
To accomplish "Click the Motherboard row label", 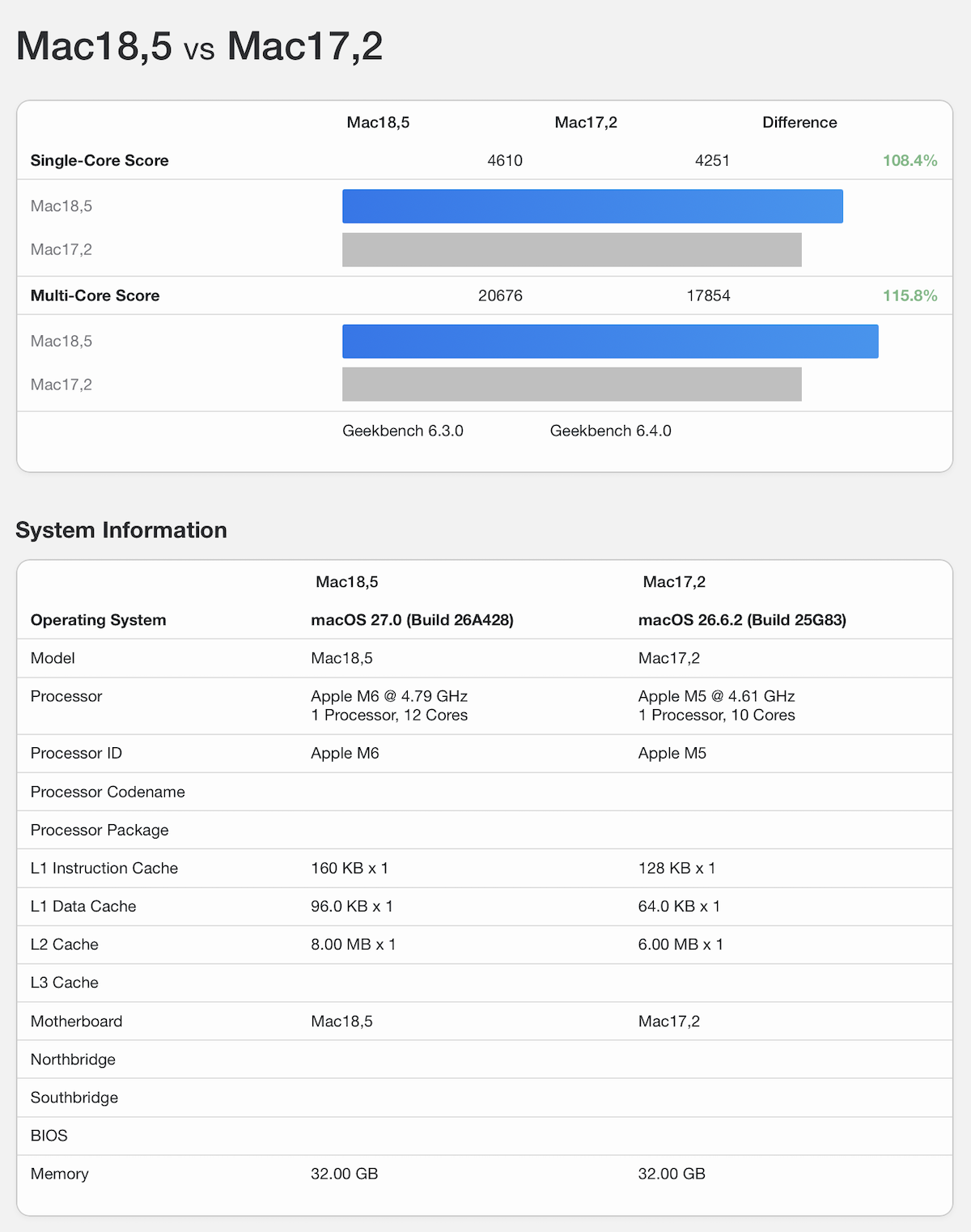I will pos(76,1021).
